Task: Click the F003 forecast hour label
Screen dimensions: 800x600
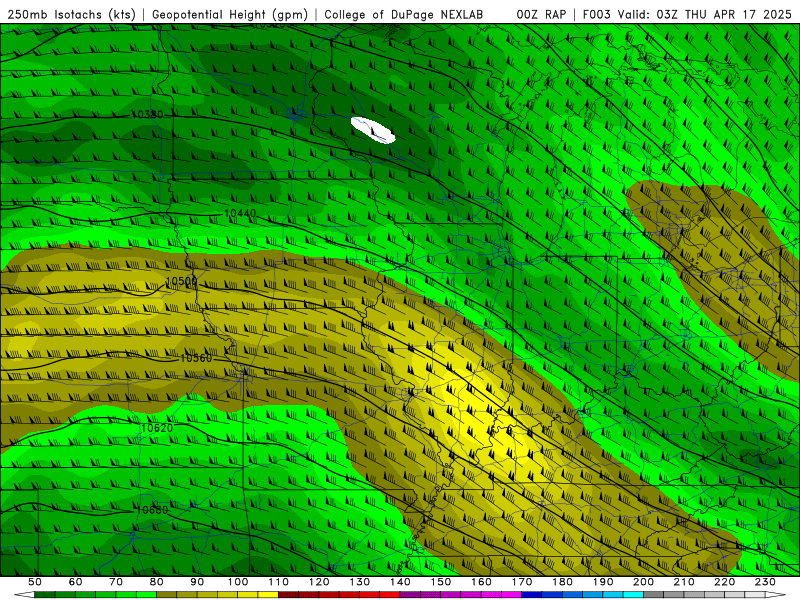Action: [x=597, y=15]
